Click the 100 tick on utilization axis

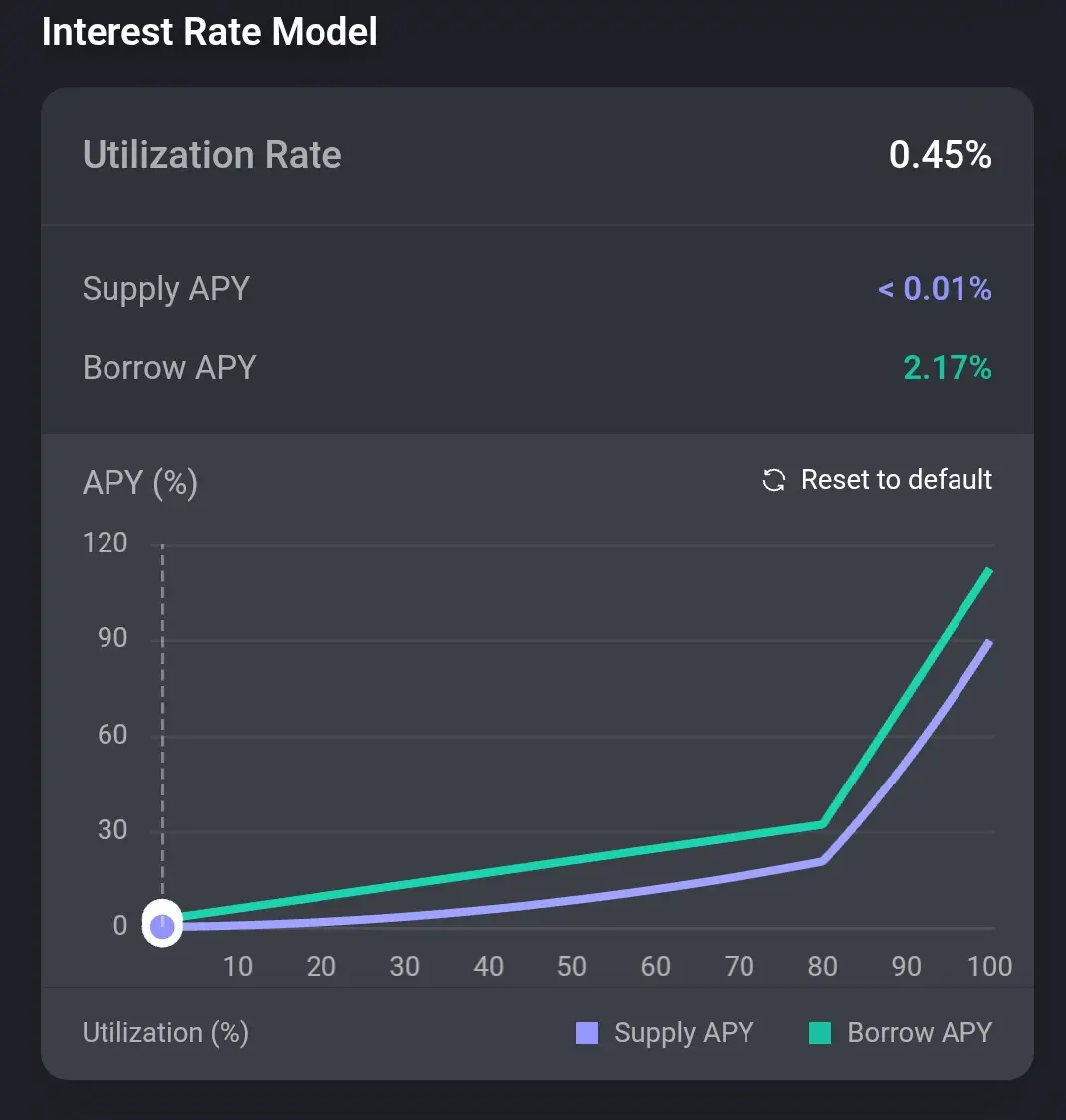point(989,966)
